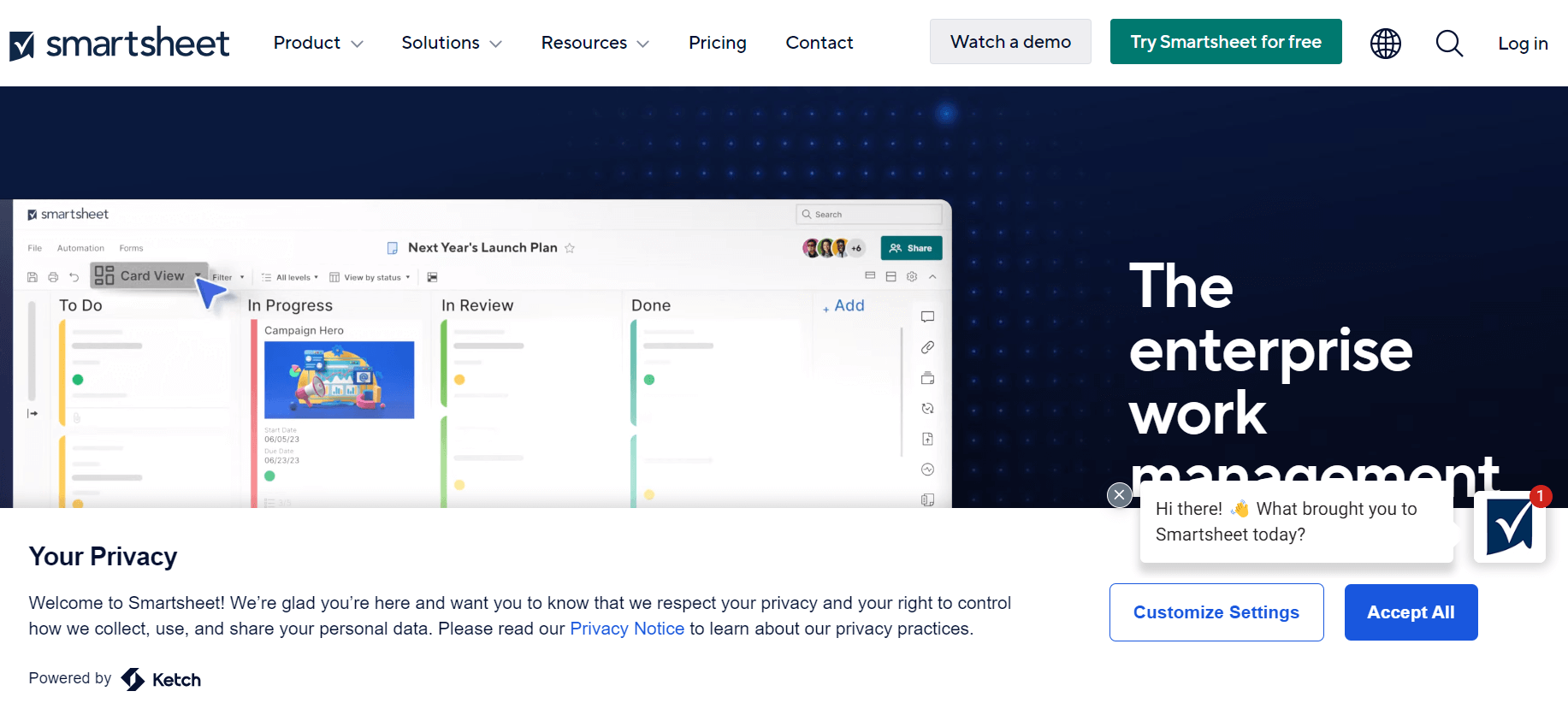Click the Done column header
Image resolution: width=1568 pixels, height=709 pixels.
tap(651, 305)
